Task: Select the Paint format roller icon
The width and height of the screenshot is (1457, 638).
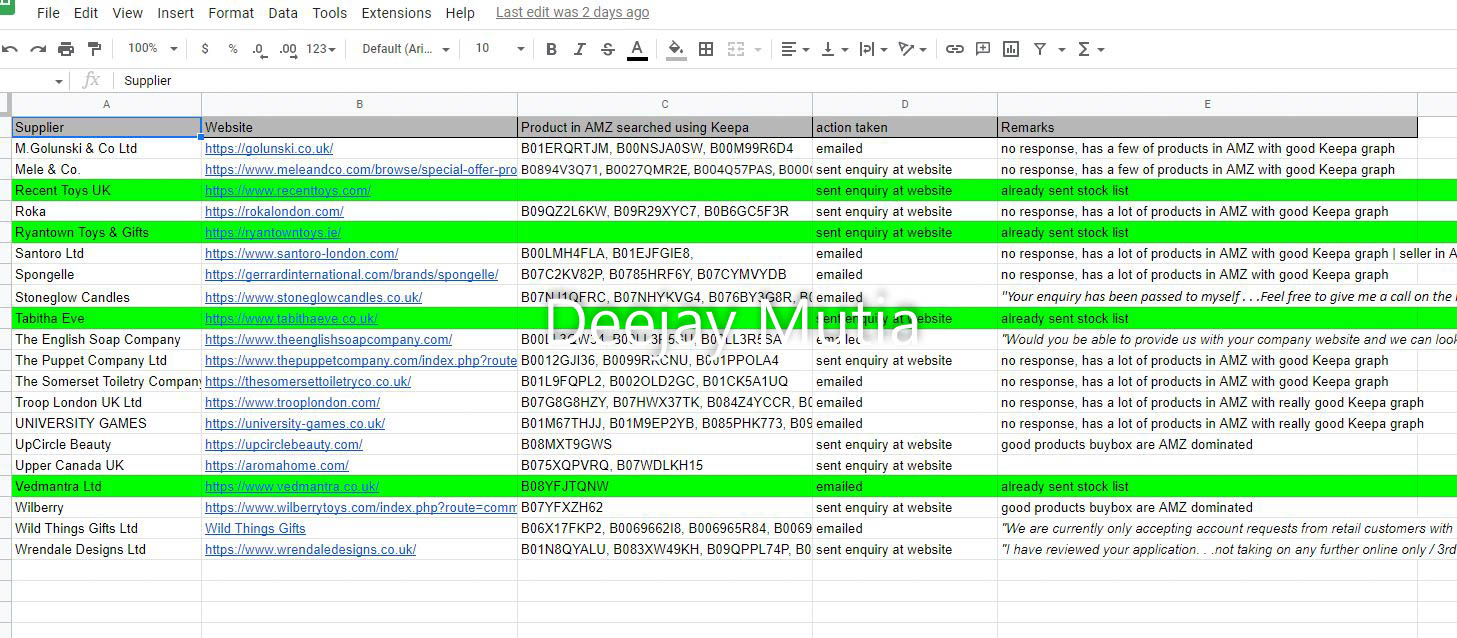Action: click(x=95, y=49)
